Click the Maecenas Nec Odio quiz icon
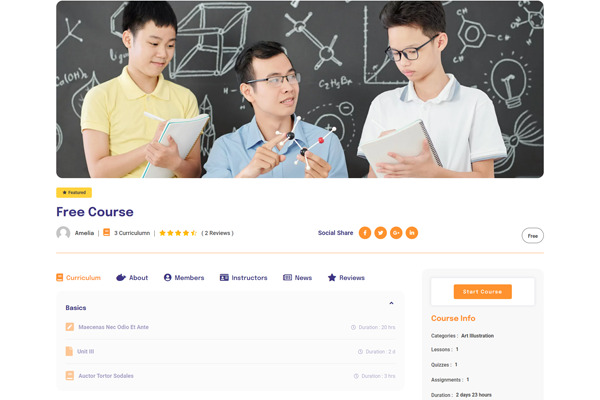 [70, 327]
